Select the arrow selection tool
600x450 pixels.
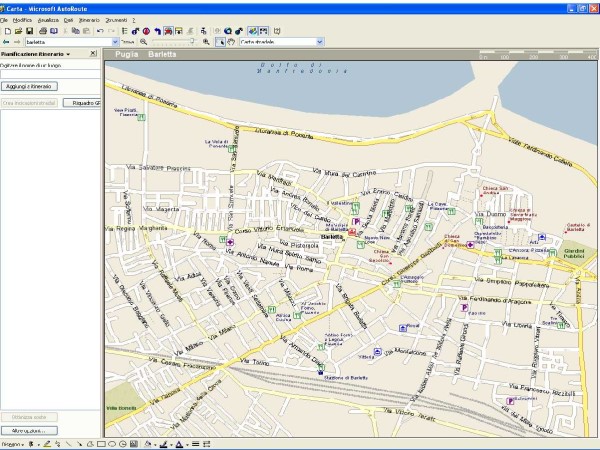pos(220,42)
